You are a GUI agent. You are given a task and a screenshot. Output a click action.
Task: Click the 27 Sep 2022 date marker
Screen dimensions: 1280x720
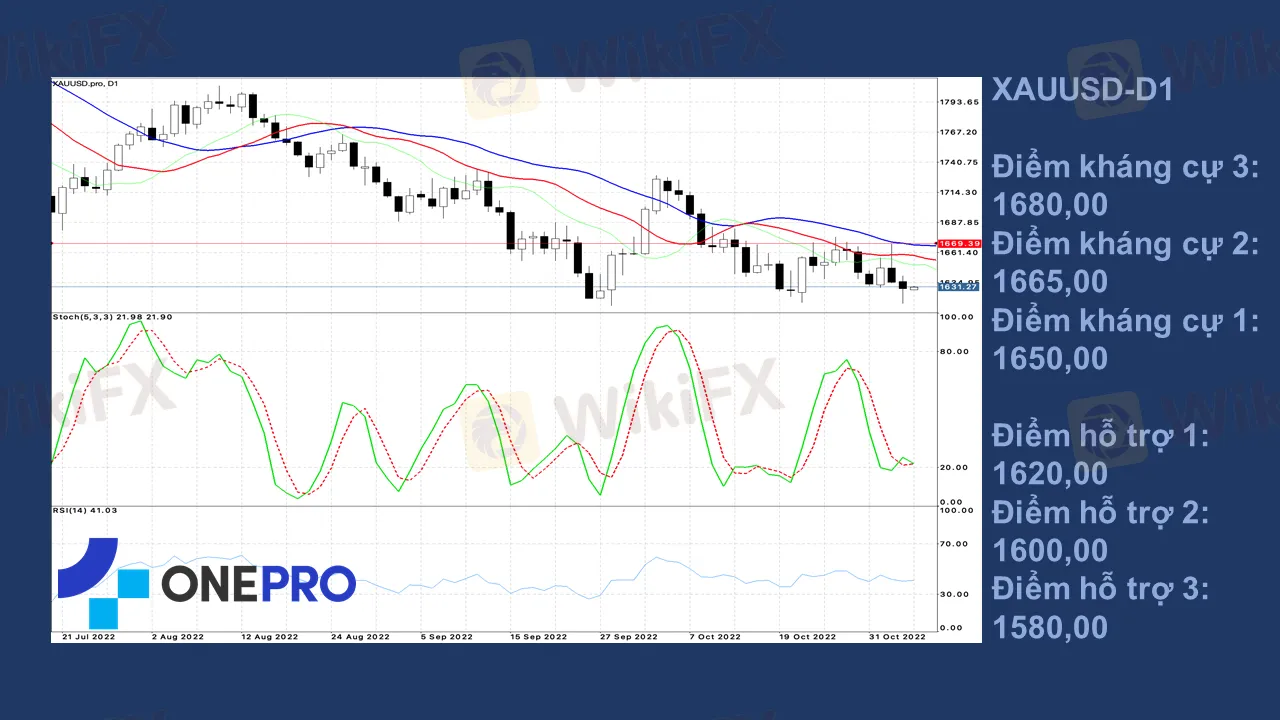(x=629, y=636)
